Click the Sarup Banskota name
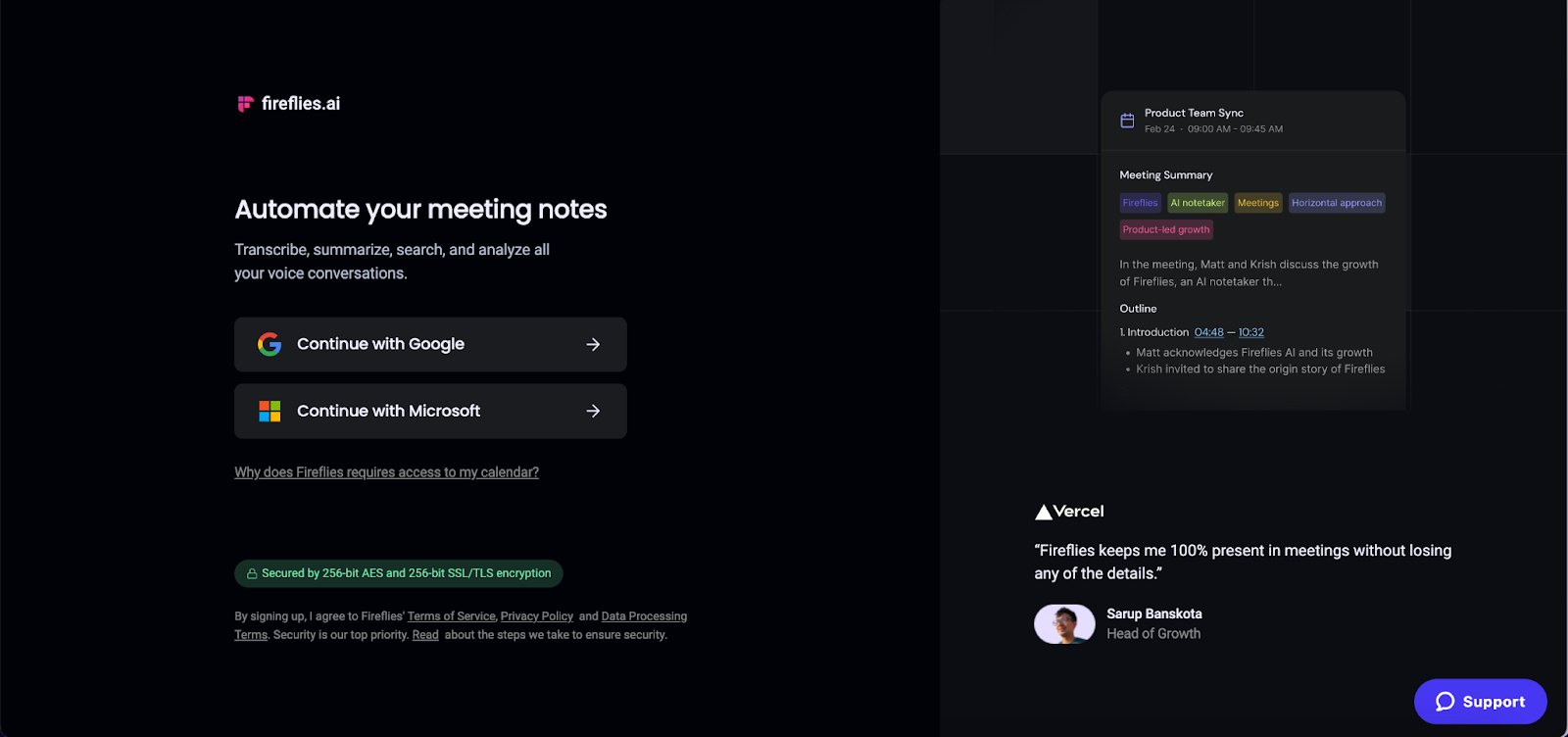This screenshot has width=1568, height=737. [x=1154, y=614]
